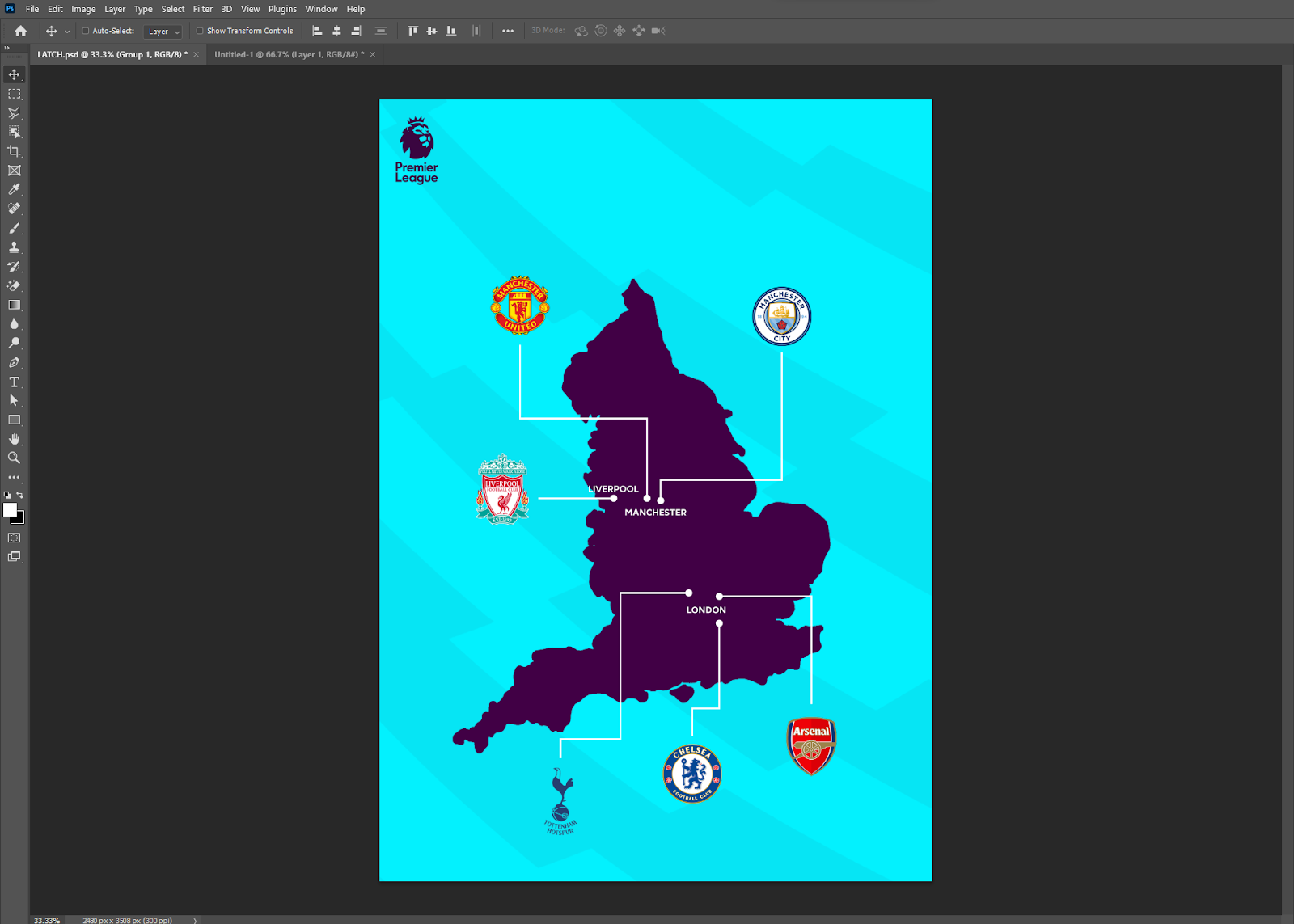Click the Chelsea crest on canvas
This screenshot has width=1294, height=924.
pos(692,774)
